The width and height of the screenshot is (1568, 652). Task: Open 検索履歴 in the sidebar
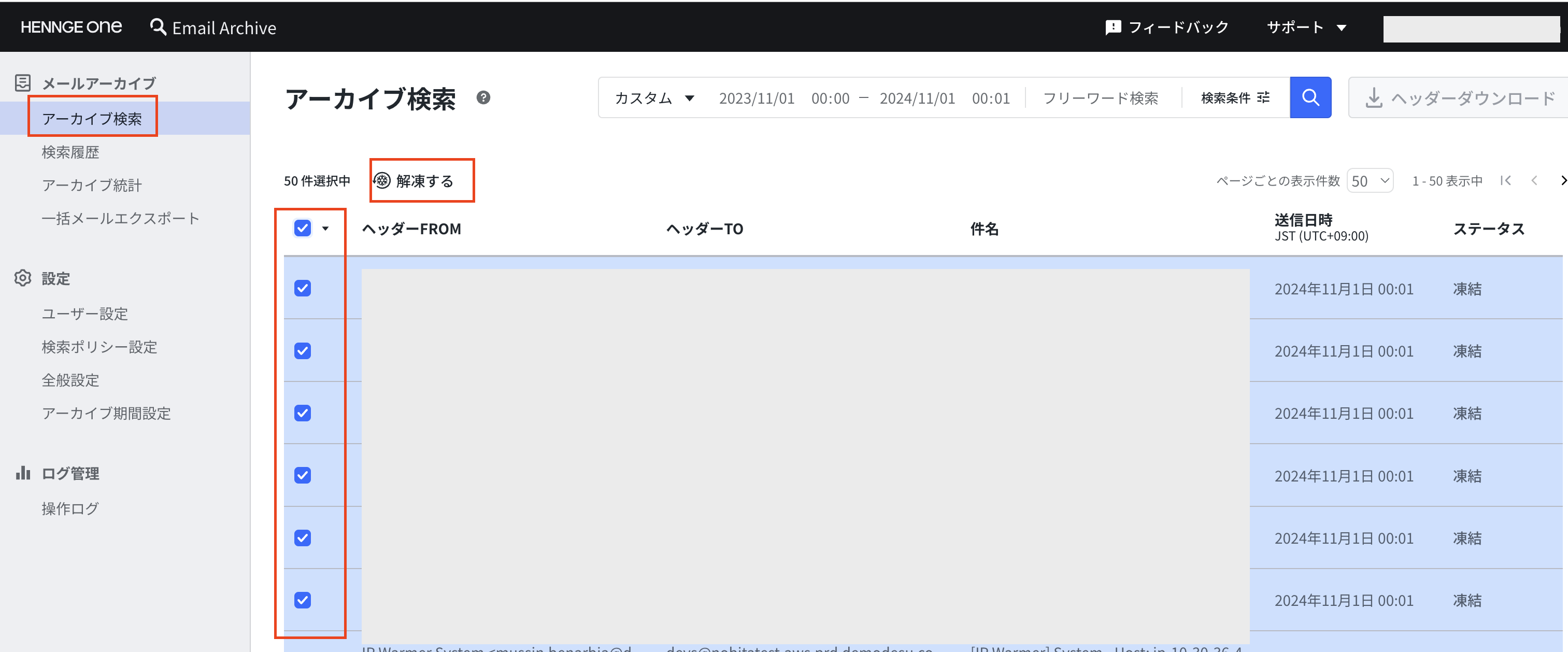click(70, 151)
